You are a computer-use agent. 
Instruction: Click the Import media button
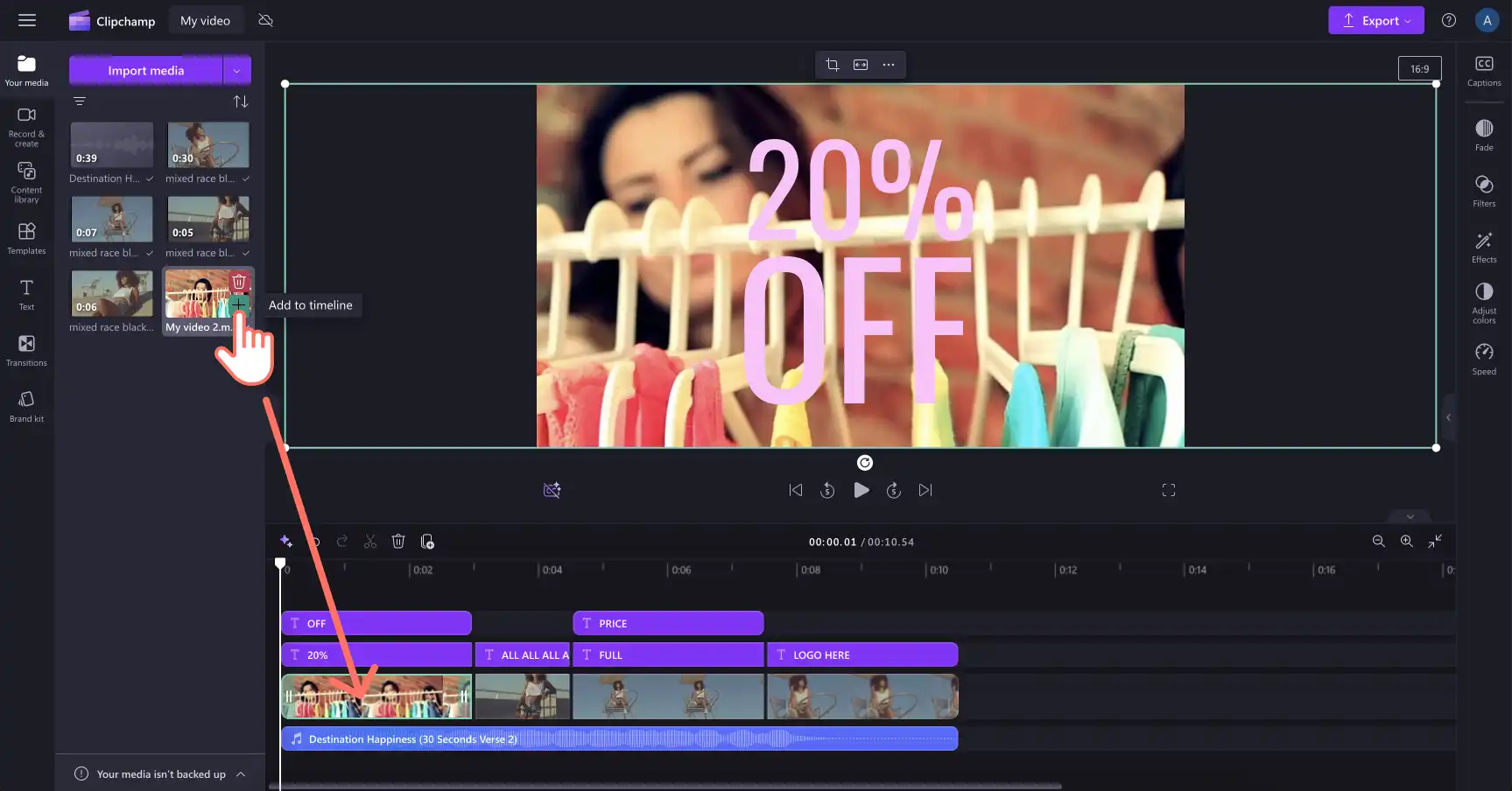146,71
